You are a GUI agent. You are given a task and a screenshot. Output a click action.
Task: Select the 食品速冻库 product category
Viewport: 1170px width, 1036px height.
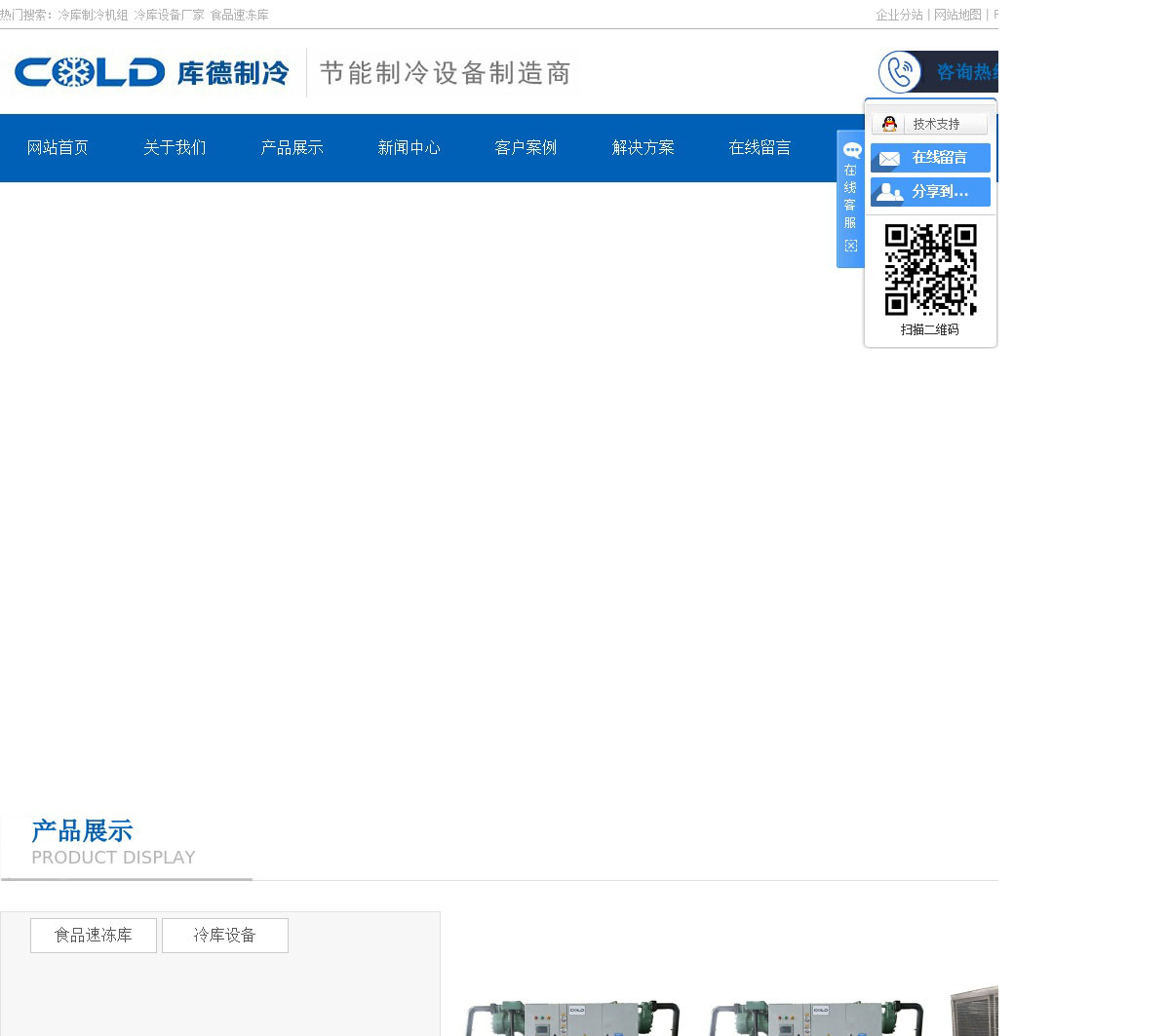click(x=94, y=936)
